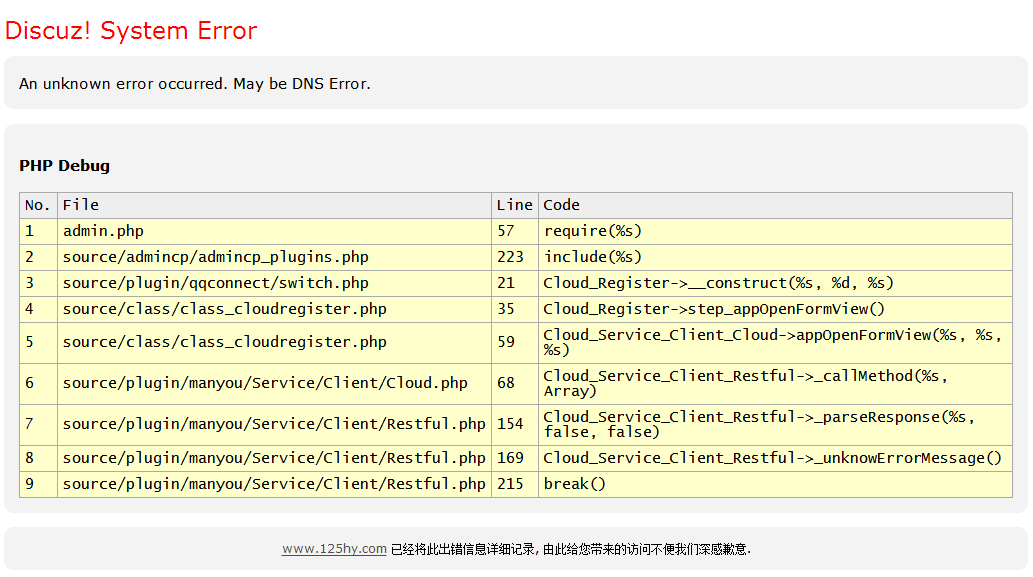Viewport: 1033px width, 577px height.
Task: Click the 'Line' column header
Action: (515, 206)
